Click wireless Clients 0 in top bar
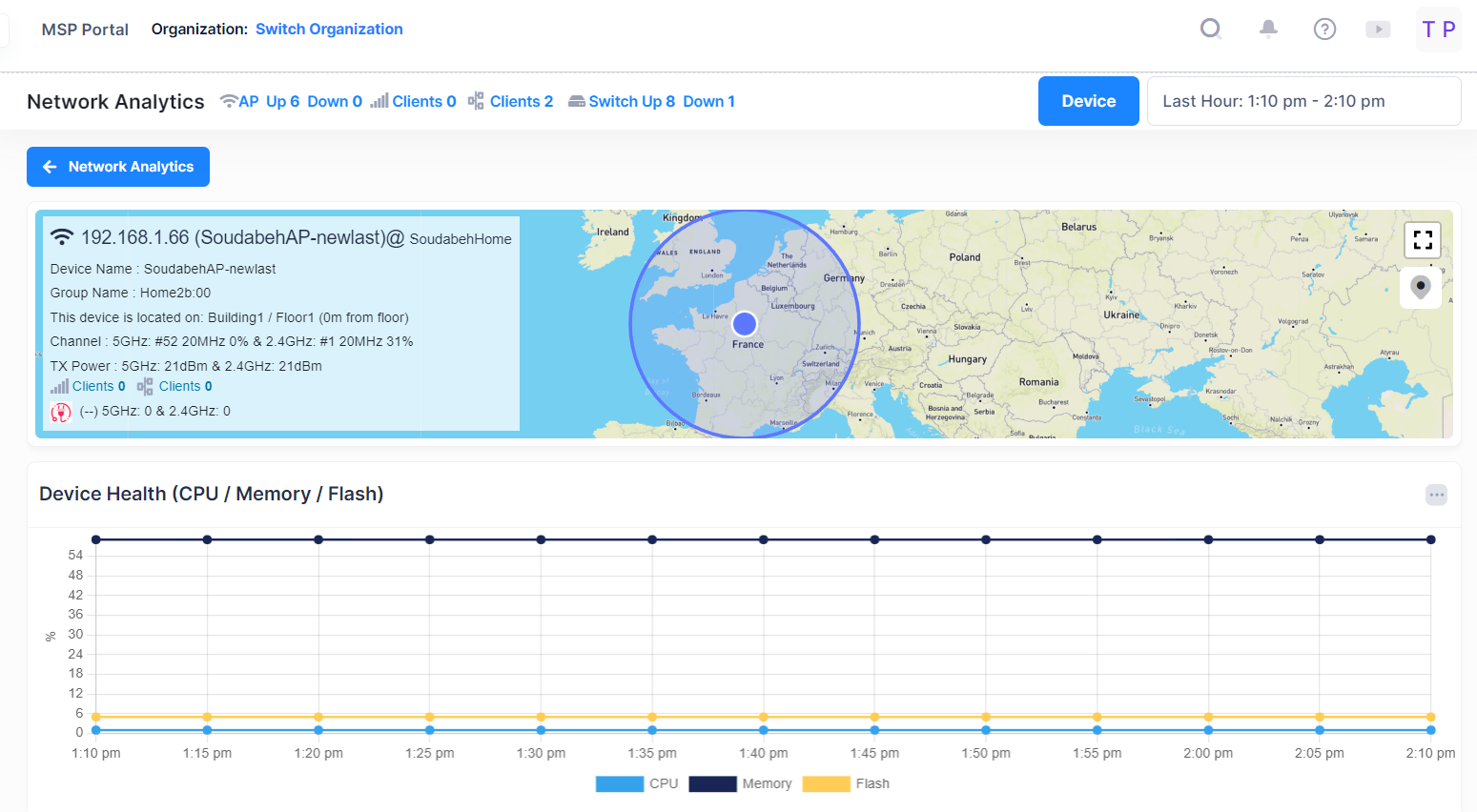 [x=424, y=101]
